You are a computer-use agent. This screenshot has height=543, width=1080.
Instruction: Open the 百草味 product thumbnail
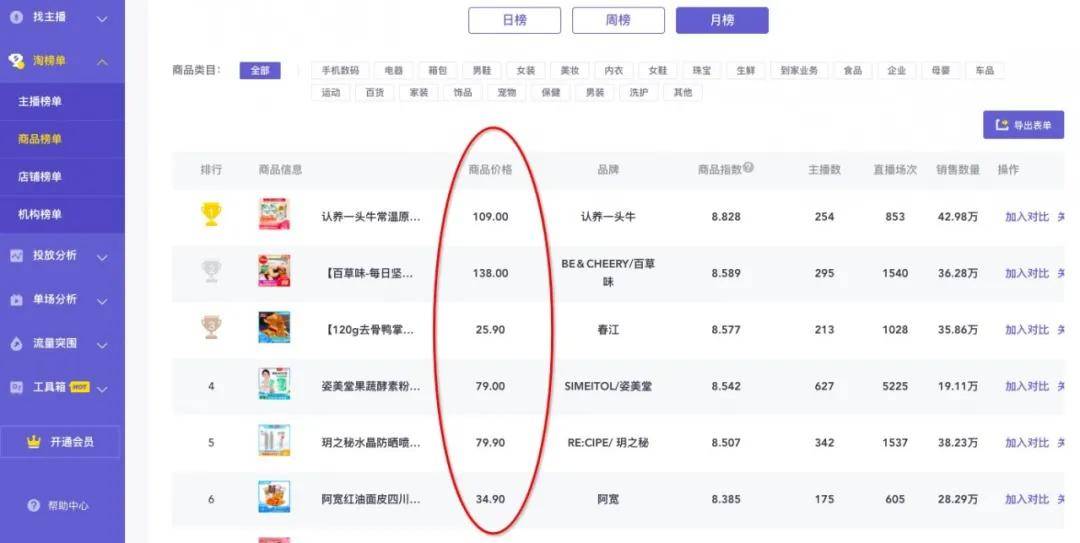(274, 271)
